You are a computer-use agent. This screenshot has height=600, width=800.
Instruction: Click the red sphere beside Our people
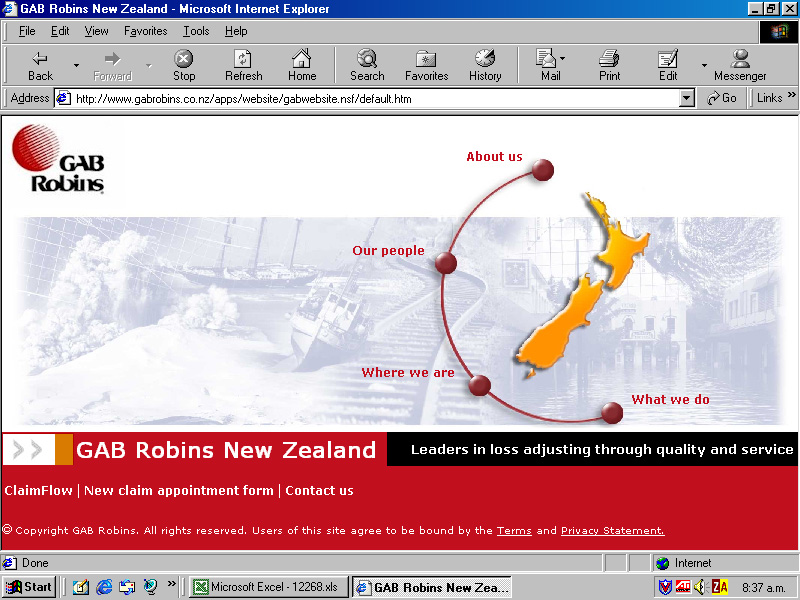(446, 263)
